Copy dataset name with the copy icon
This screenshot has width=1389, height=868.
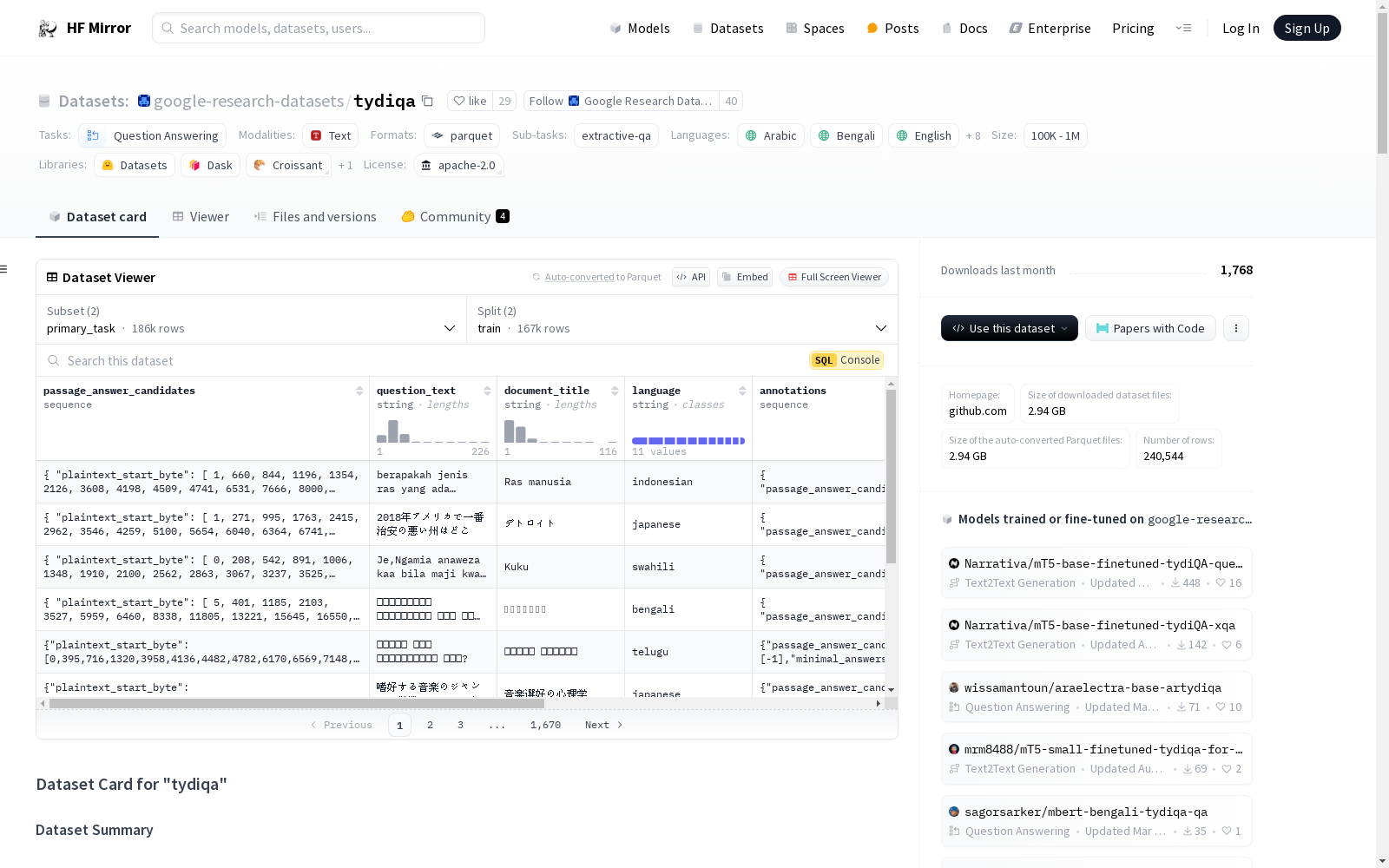coord(427,101)
